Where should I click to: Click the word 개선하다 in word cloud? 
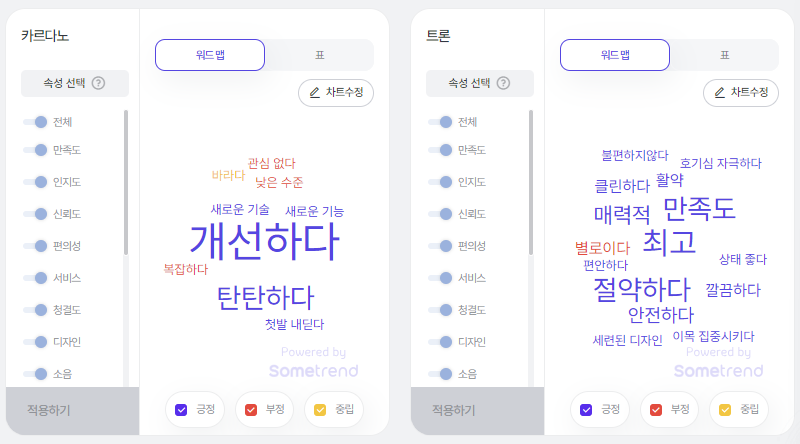pos(264,241)
